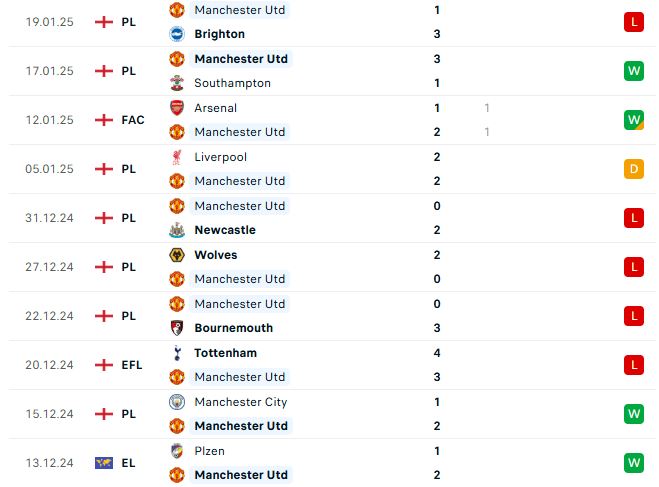The width and height of the screenshot is (659, 487).
Task: Click the Europa League flag icon
Action: click(104, 463)
